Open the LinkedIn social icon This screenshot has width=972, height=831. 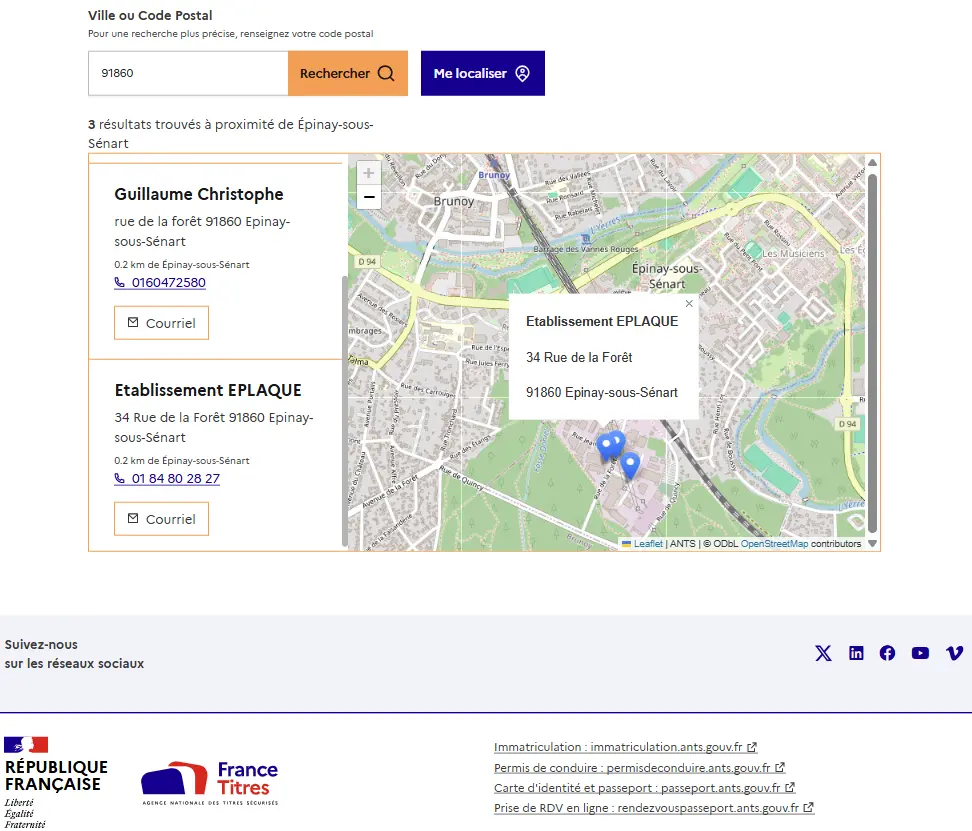pyautogui.click(x=856, y=653)
